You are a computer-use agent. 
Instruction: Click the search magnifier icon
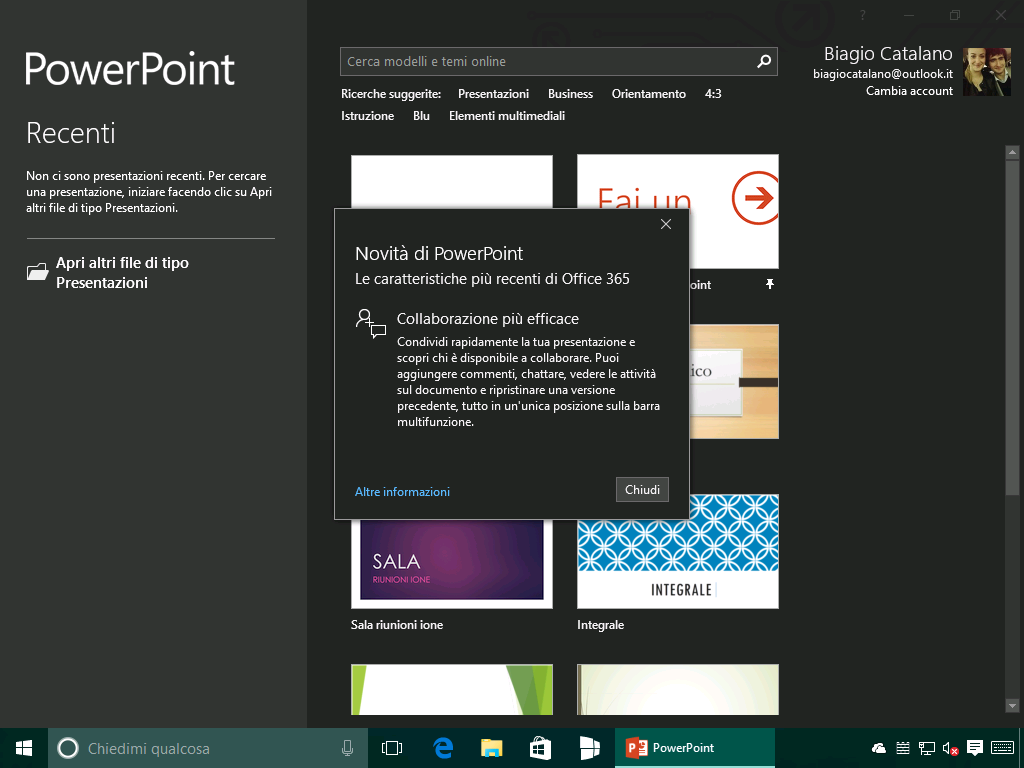click(763, 61)
